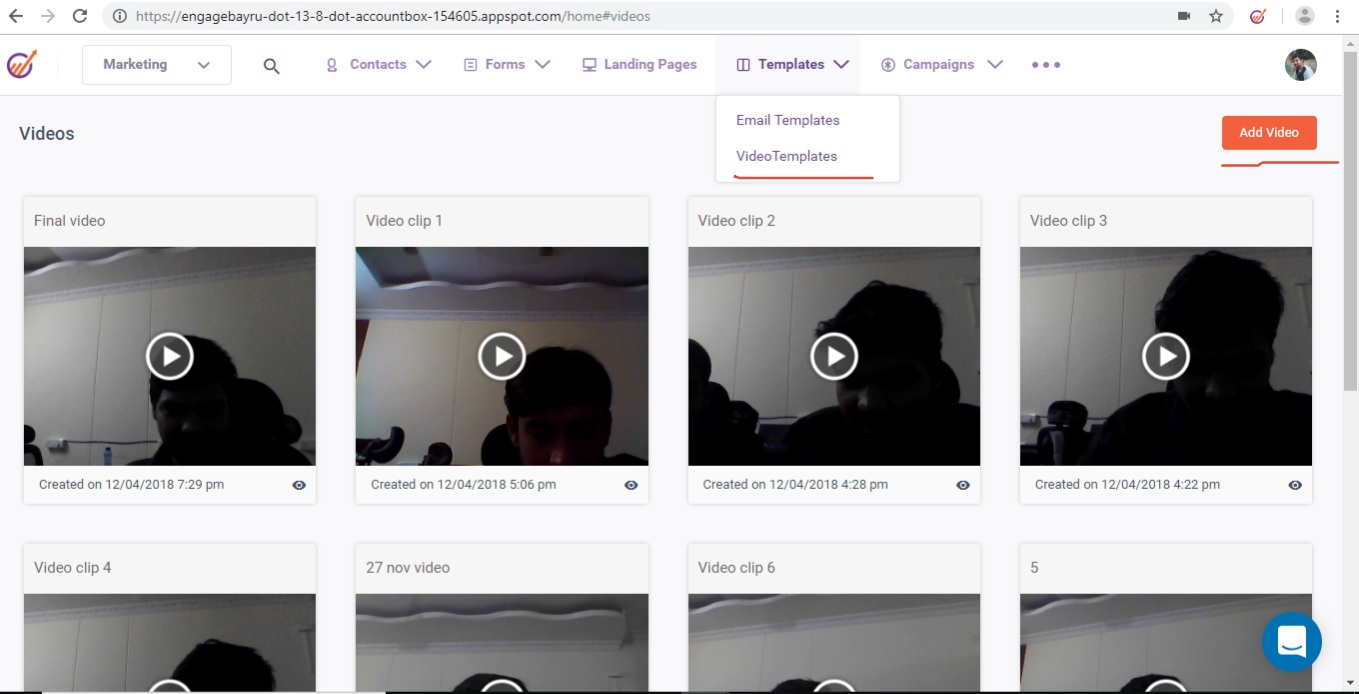Viewport: 1359px width, 694px height.
Task: Click the user profile avatar
Action: pos(1300,65)
